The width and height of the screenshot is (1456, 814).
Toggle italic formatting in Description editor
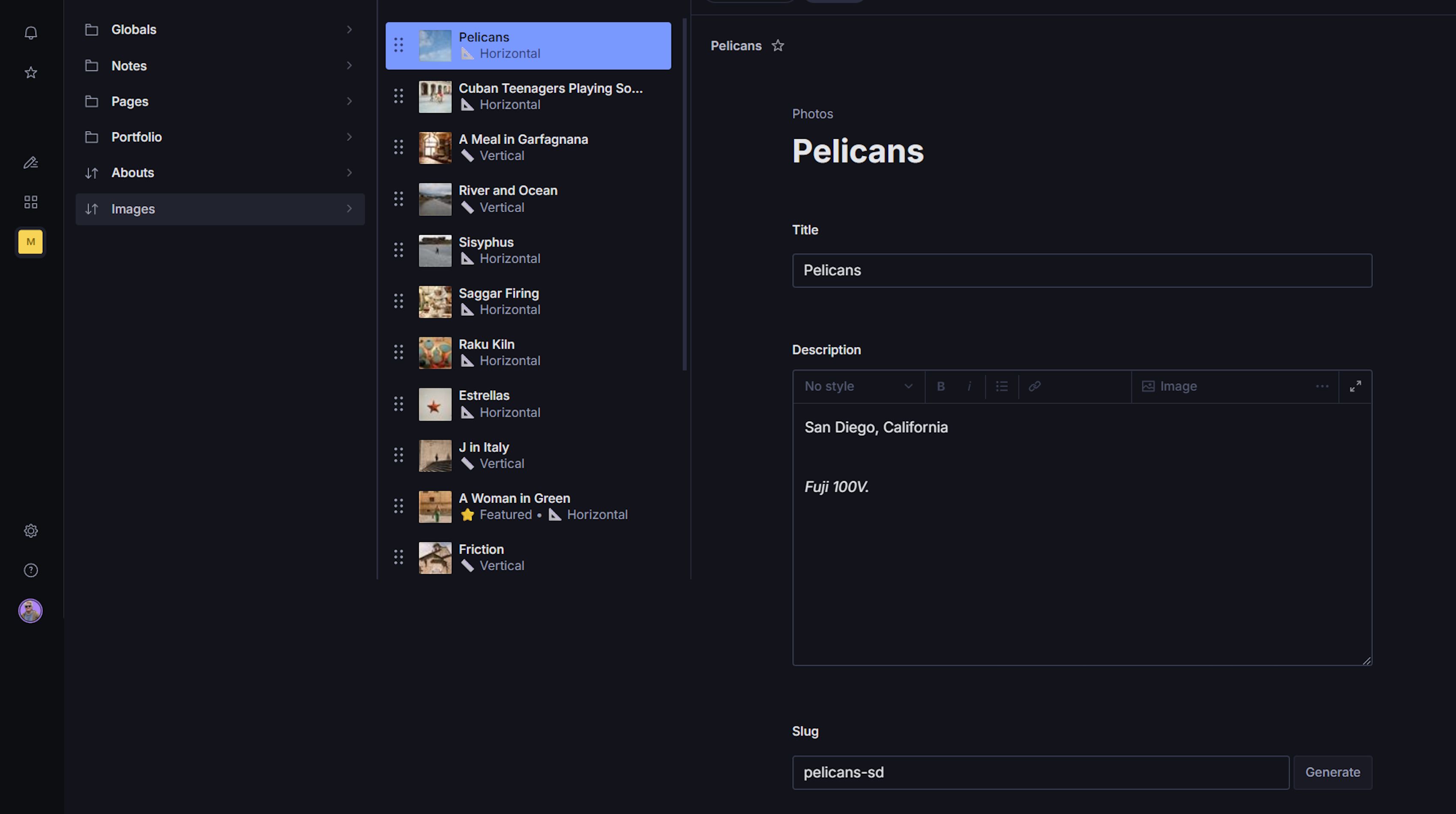point(969,386)
